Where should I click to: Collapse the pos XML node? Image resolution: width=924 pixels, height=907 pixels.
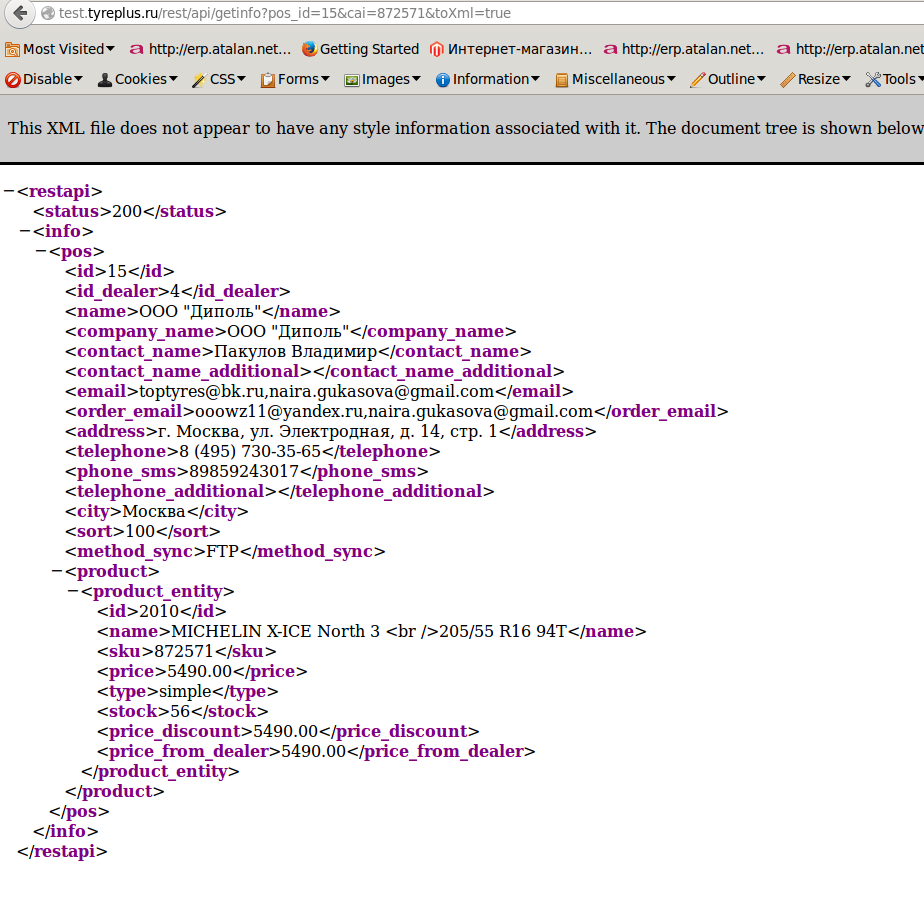[41, 251]
